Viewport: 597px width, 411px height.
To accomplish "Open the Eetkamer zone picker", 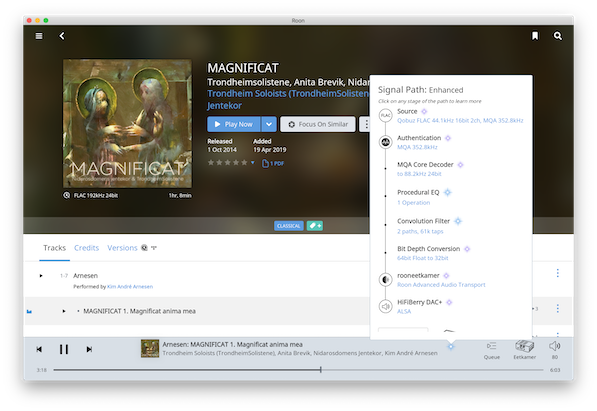I will [x=524, y=350].
